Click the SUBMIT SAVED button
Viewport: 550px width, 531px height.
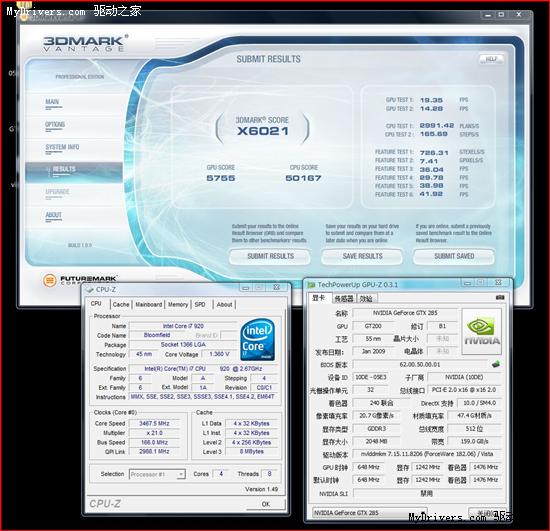454,256
